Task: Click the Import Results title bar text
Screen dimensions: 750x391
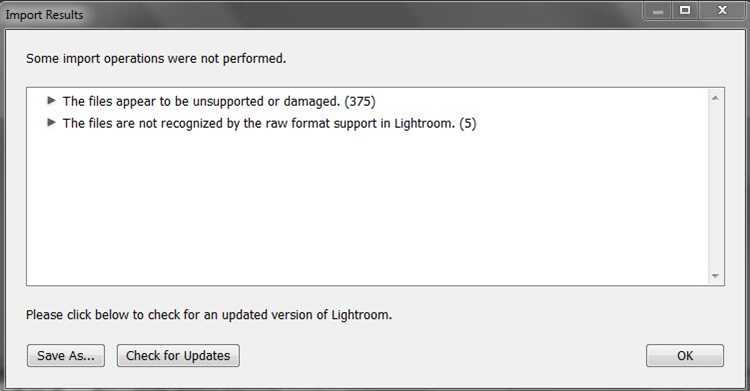Action: 44,15
